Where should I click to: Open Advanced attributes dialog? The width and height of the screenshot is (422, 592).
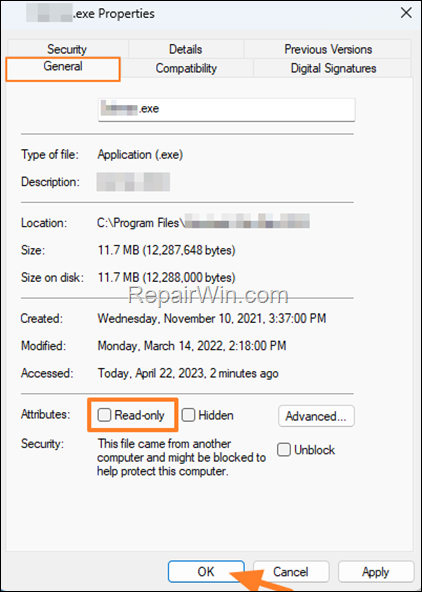(x=316, y=416)
